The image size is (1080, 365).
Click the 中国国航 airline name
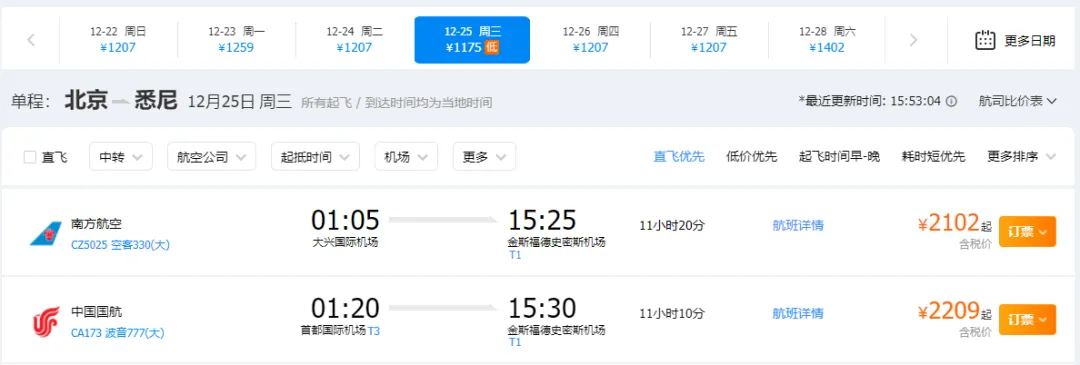96,312
